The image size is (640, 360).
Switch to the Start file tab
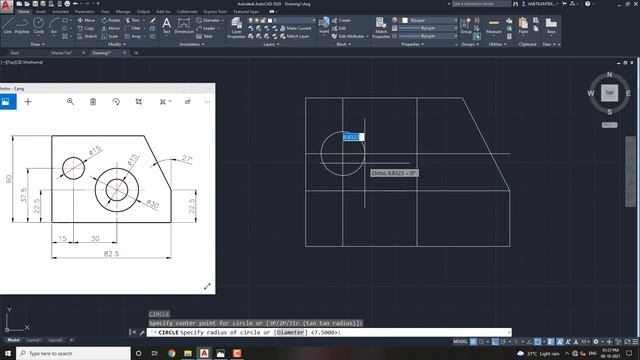point(15,53)
